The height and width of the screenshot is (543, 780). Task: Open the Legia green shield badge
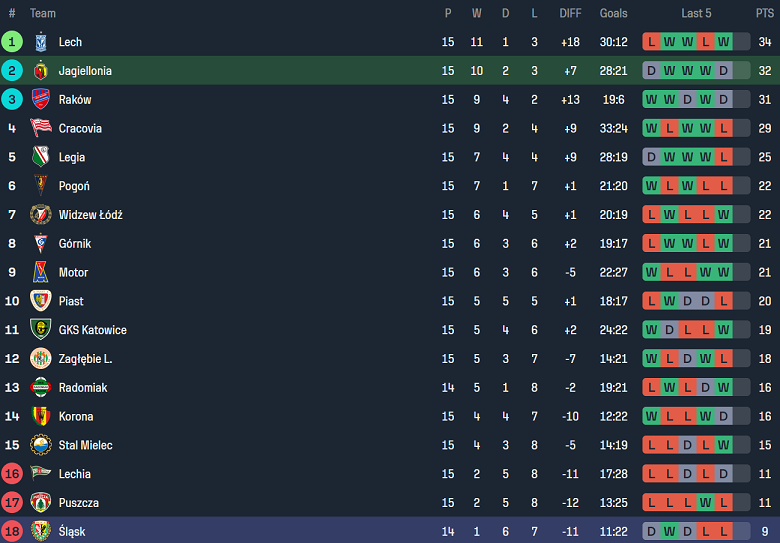[x=41, y=157]
